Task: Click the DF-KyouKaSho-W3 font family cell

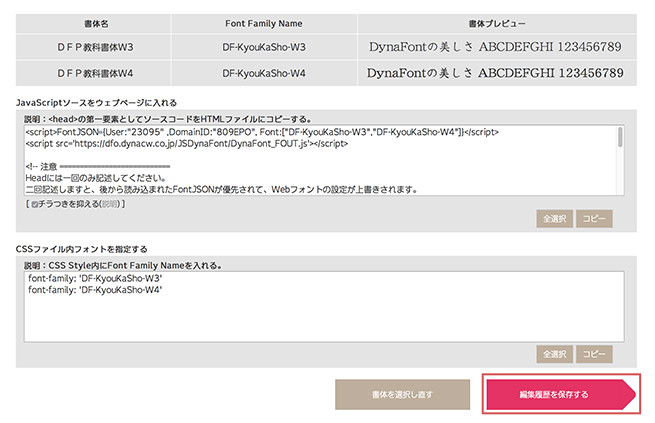Action: tap(264, 47)
